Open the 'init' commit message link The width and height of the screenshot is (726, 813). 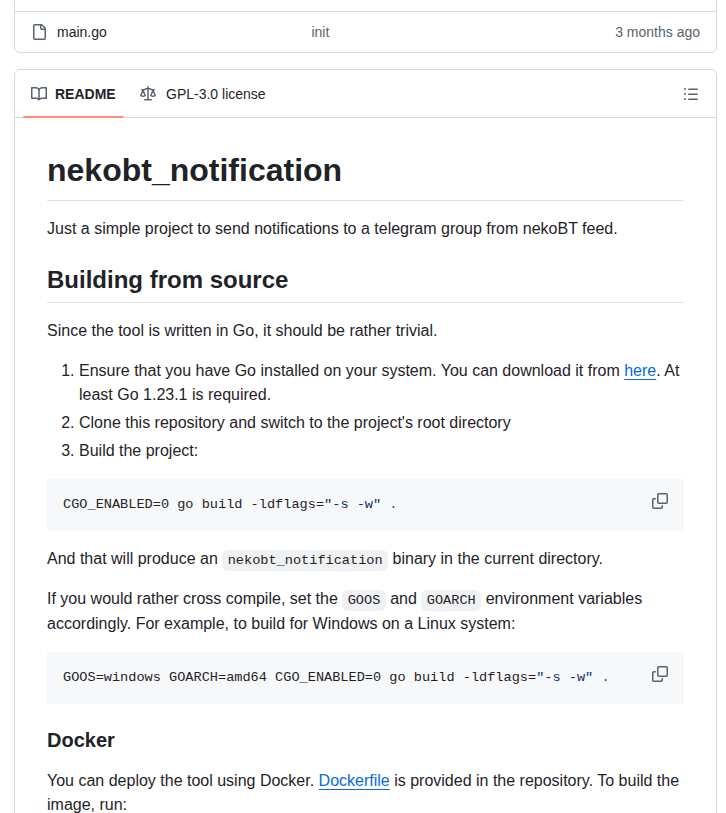tap(320, 32)
